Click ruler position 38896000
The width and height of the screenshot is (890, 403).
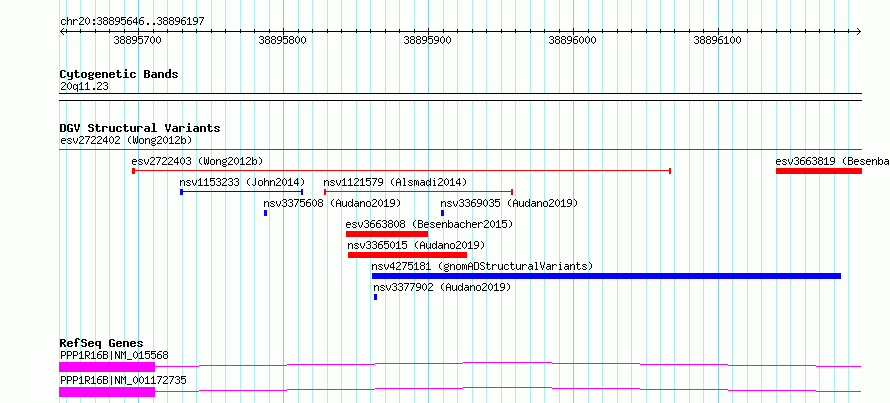[x=573, y=40]
